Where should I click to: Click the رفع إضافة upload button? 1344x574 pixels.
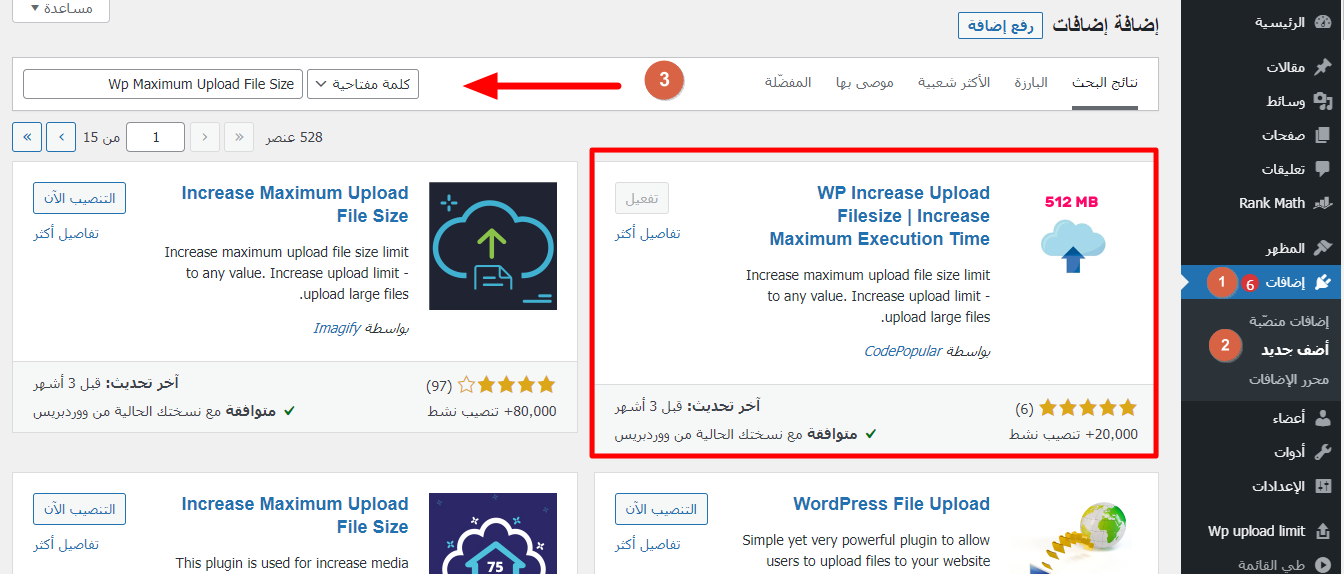[1000, 26]
